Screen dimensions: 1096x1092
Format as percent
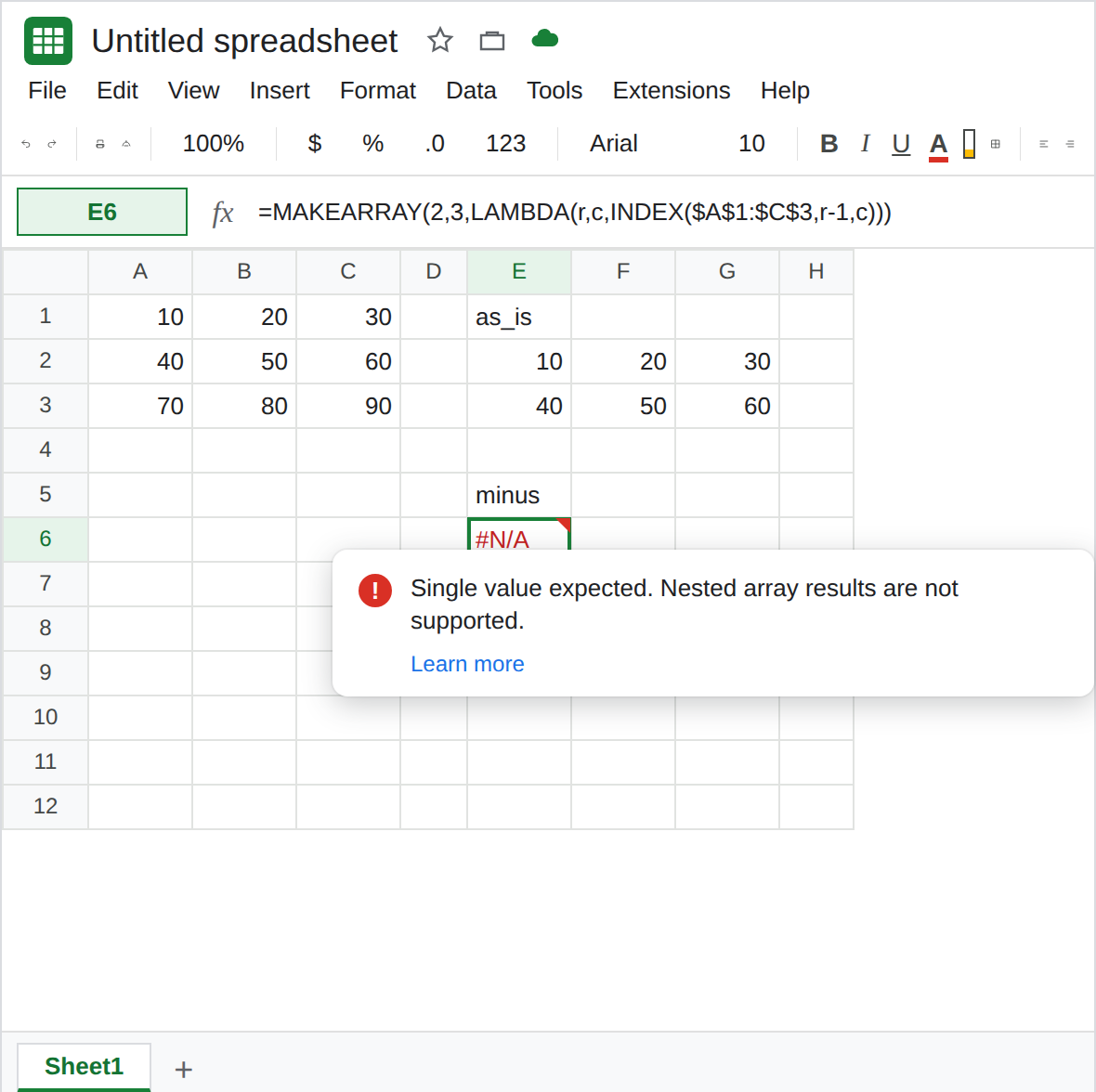(372, 143)
